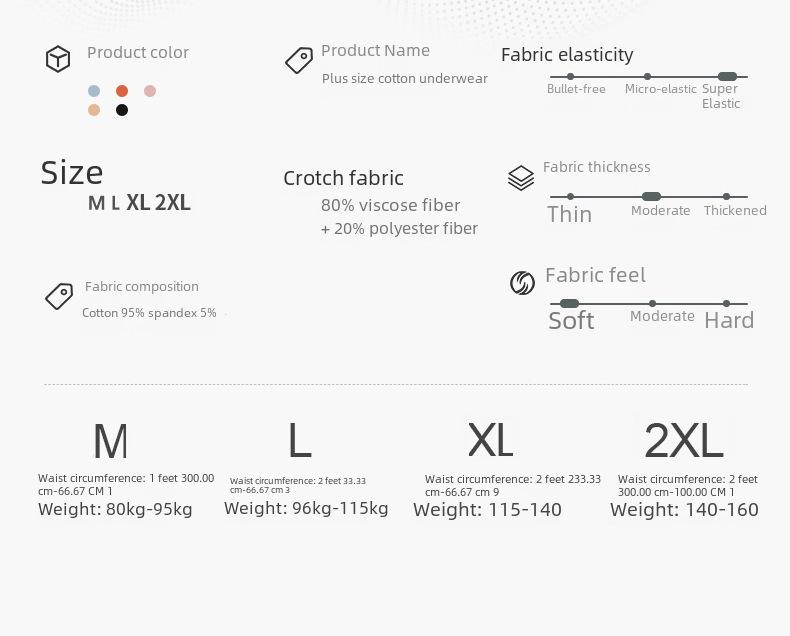Click the large M size chart heading
Viewport: 790px width, 636px height.
click(111, 441)
